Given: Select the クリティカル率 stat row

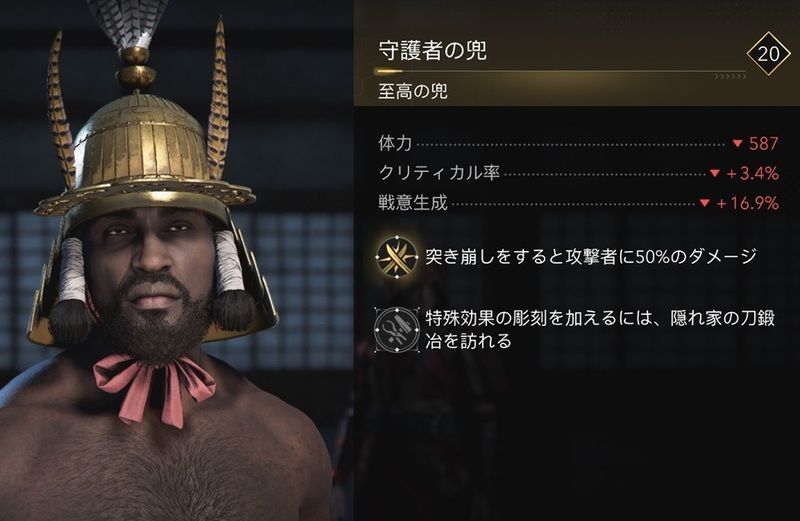Looking at the screenshot, I should click(x=579, y=173).
